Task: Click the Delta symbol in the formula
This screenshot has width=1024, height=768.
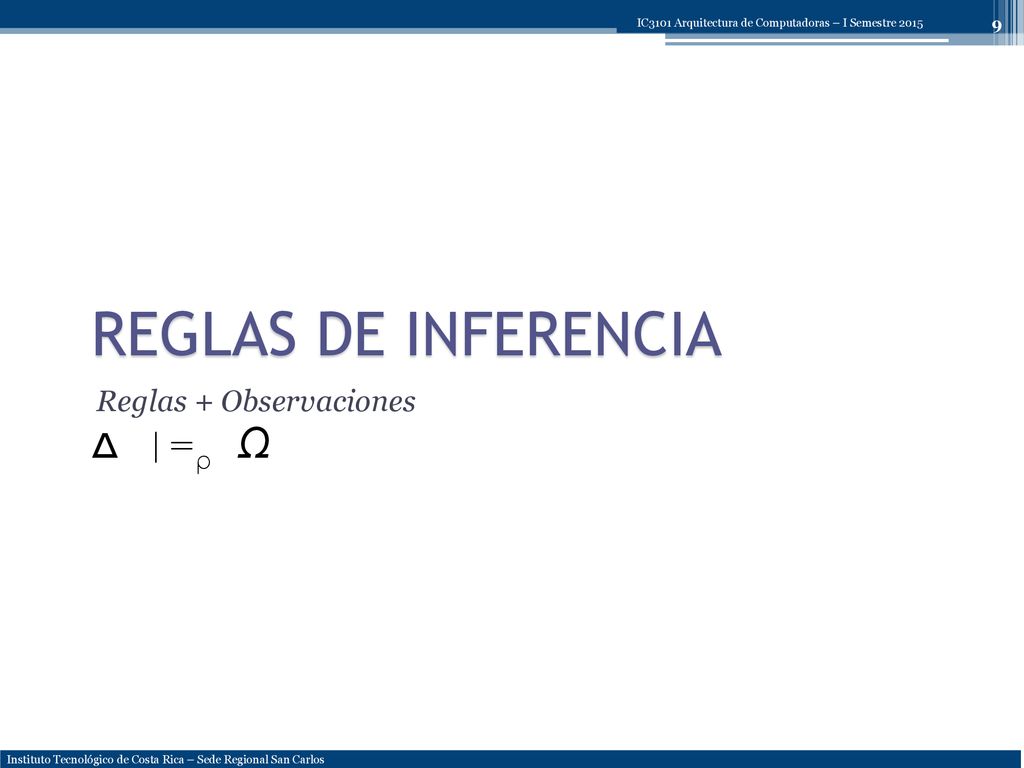Action: coord(105,447)
